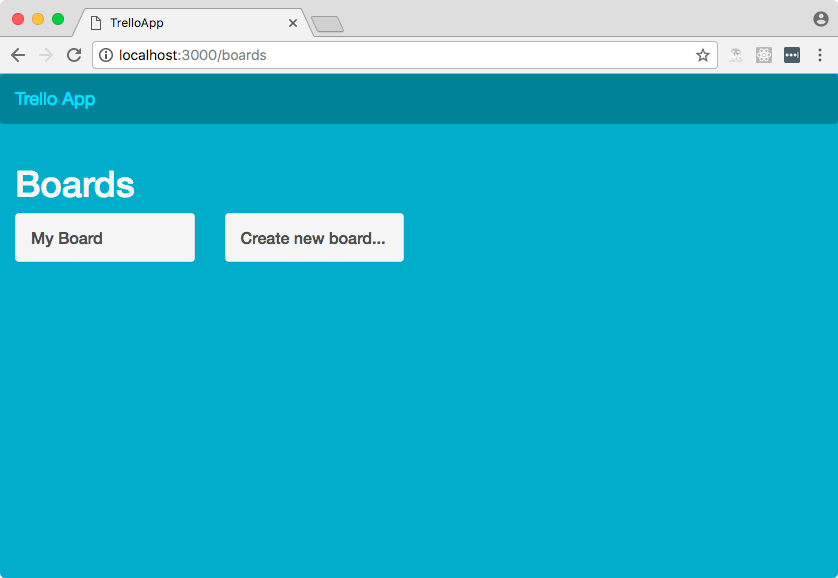Select the TrelloApp browser tab

pos(192,23)
